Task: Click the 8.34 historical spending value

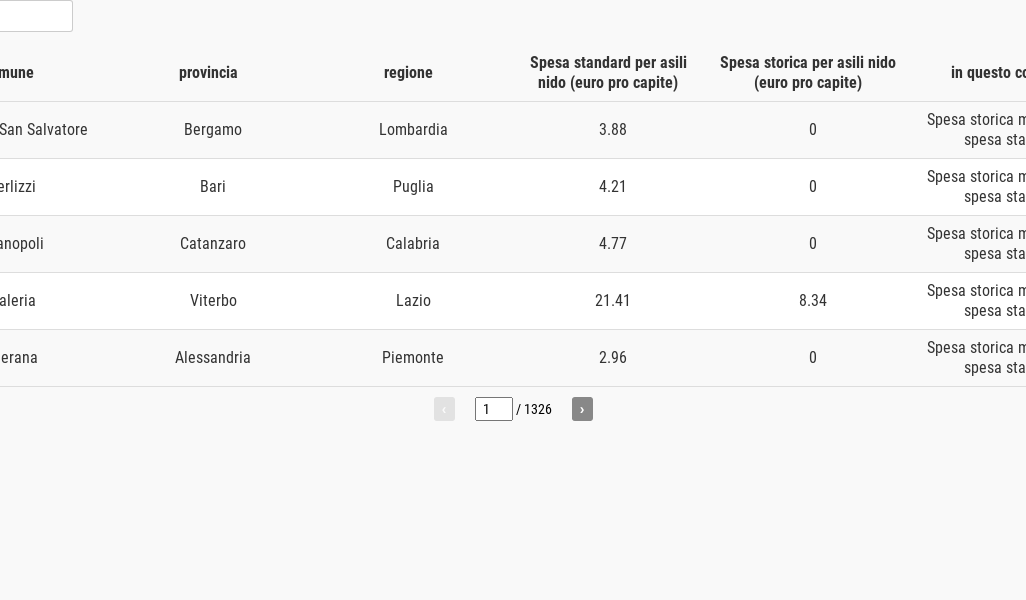Action: (x=813, y=301)
